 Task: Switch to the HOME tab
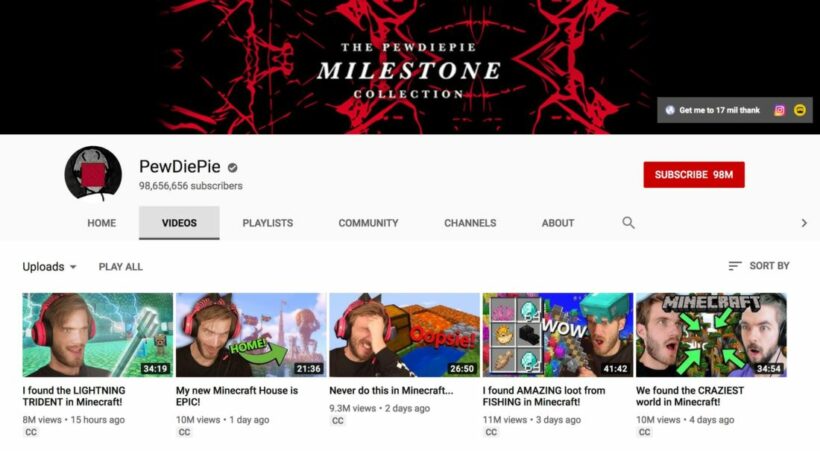(x=101, y=223)
